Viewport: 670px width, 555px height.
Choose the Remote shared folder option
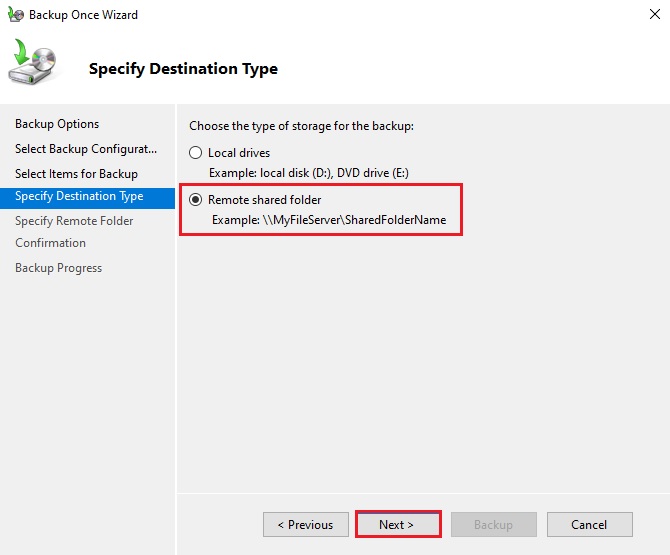196,200
